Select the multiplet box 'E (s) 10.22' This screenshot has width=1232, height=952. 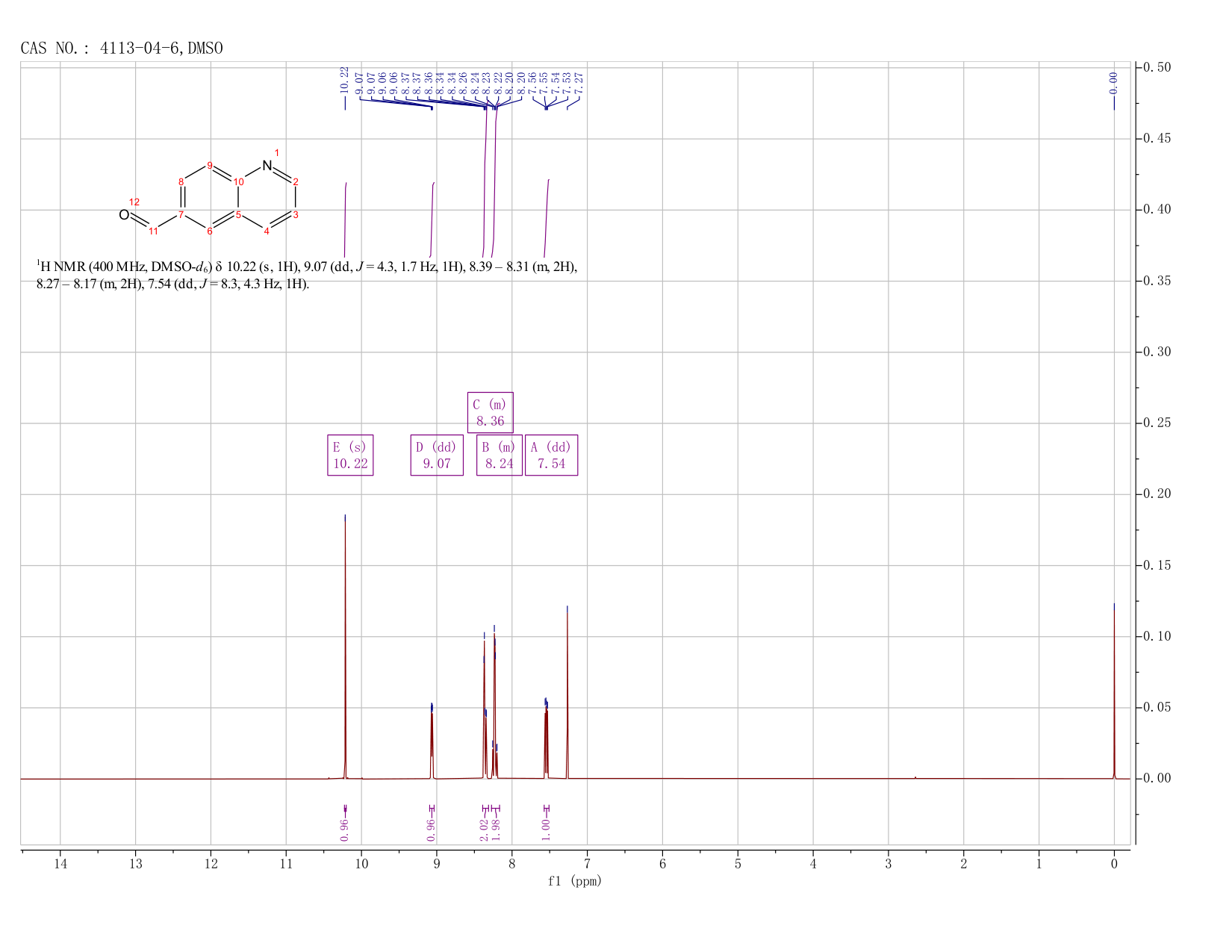coord(350,455)
